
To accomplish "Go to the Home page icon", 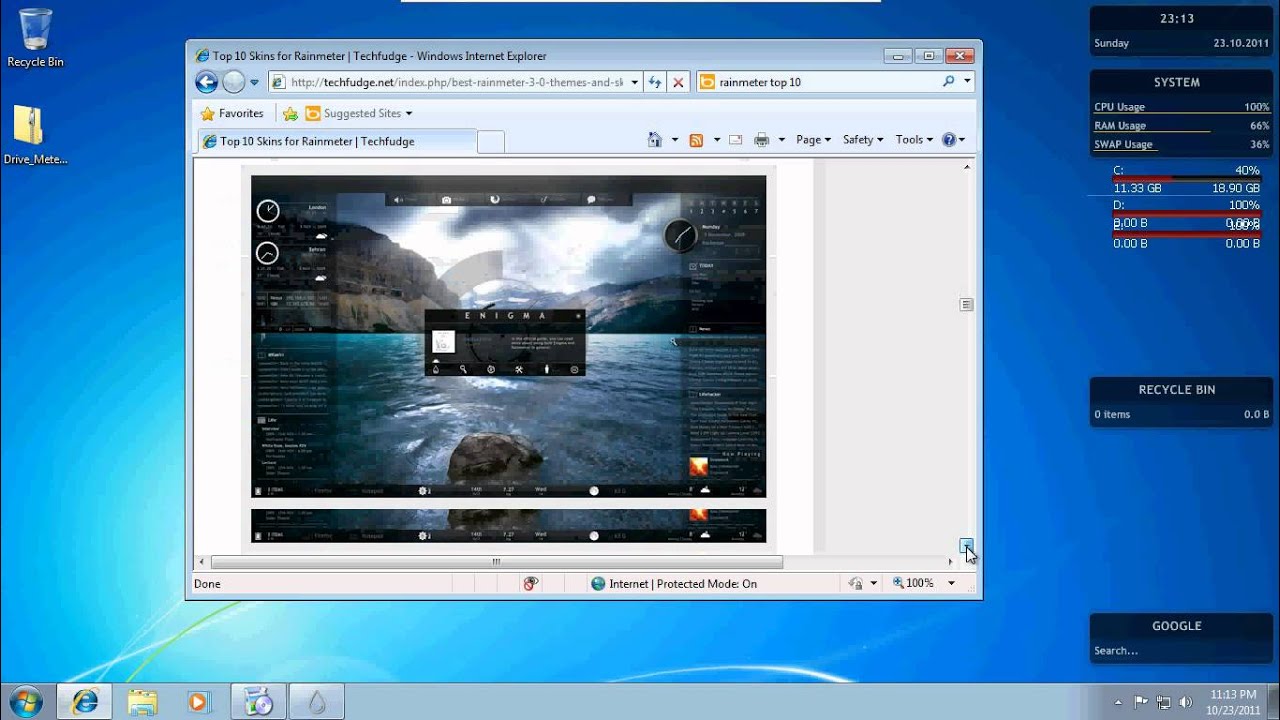I will coord(655,140).
